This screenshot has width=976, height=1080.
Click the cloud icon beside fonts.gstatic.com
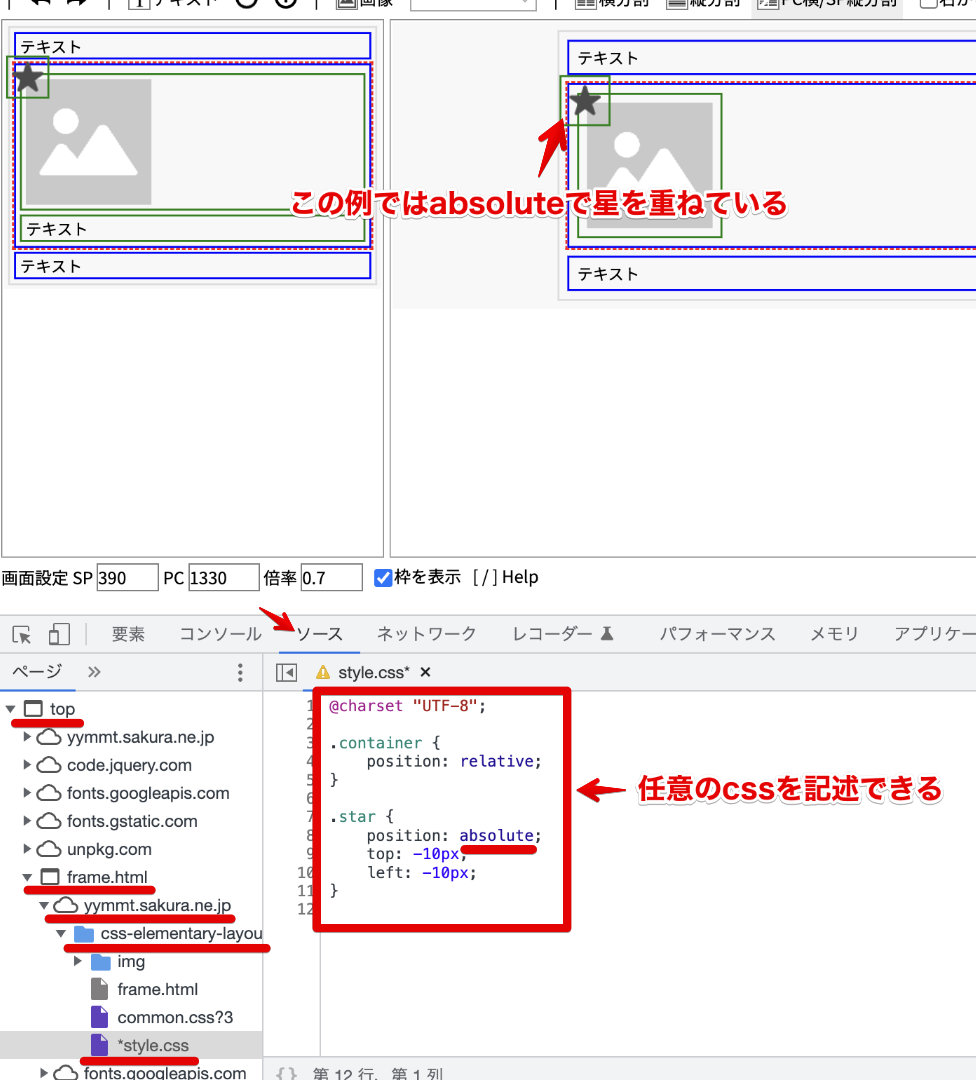[48, 821]
